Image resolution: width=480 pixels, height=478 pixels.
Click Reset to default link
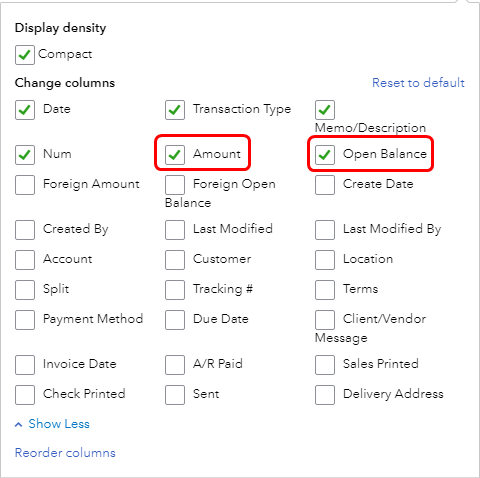tap(418, 83)
